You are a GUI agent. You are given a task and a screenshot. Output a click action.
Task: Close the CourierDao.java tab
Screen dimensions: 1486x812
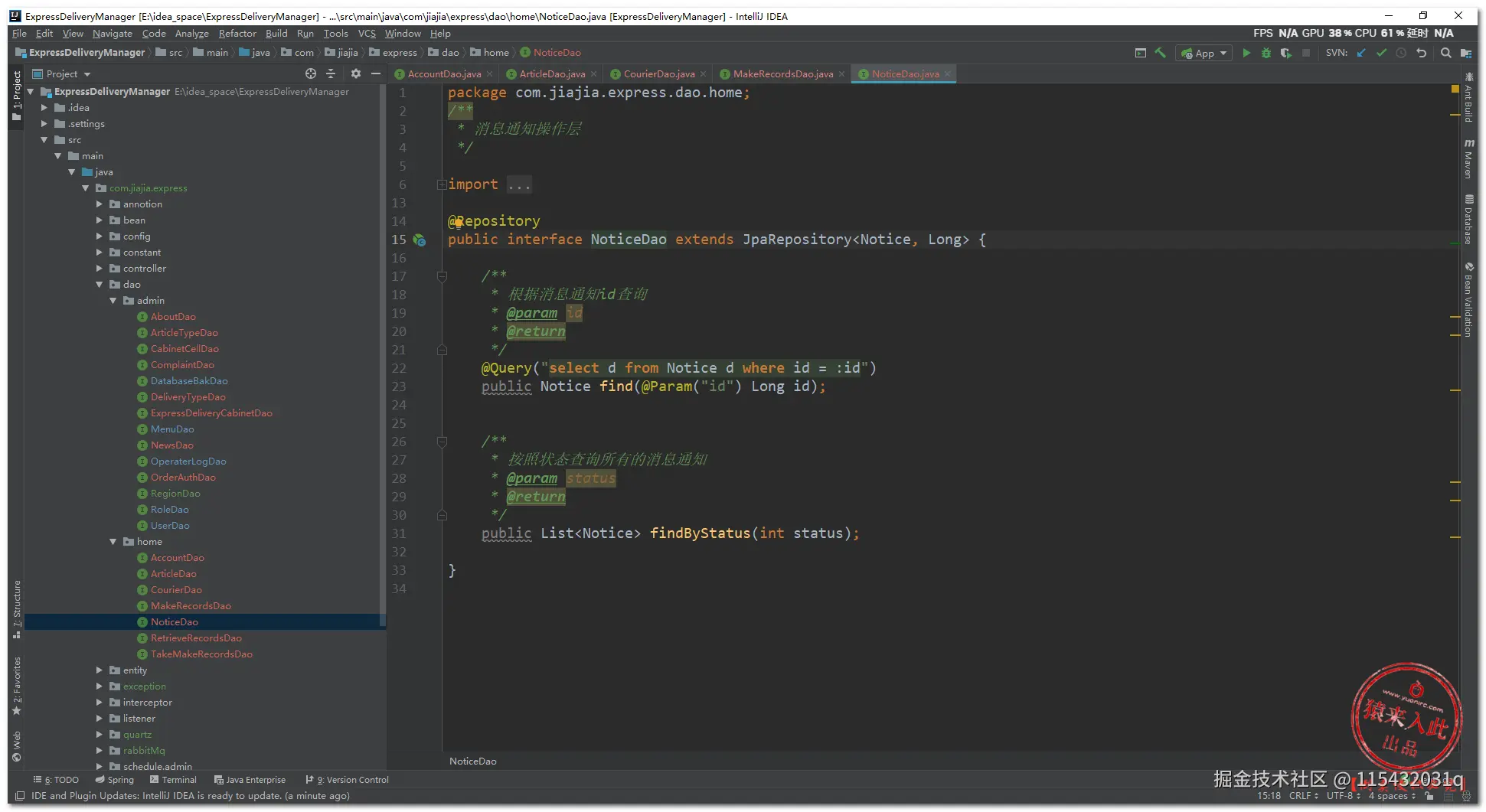click(x=703, y=74)
